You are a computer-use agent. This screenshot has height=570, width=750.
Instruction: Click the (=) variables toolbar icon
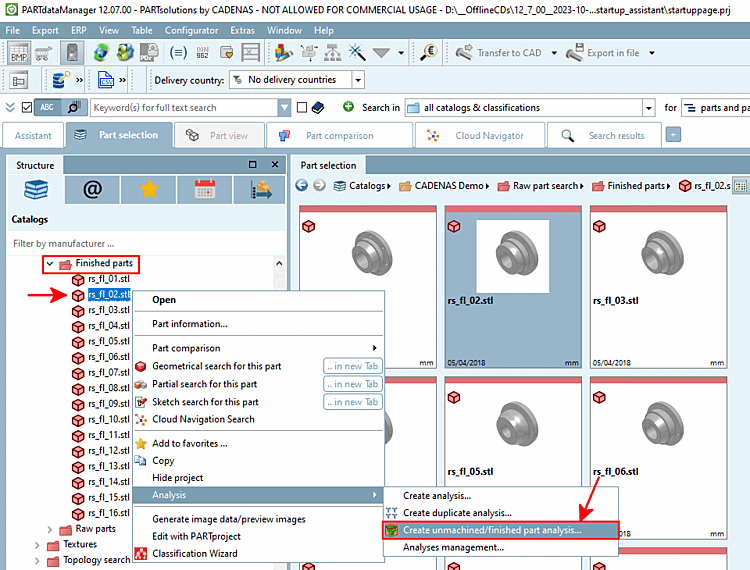(178, 53)
